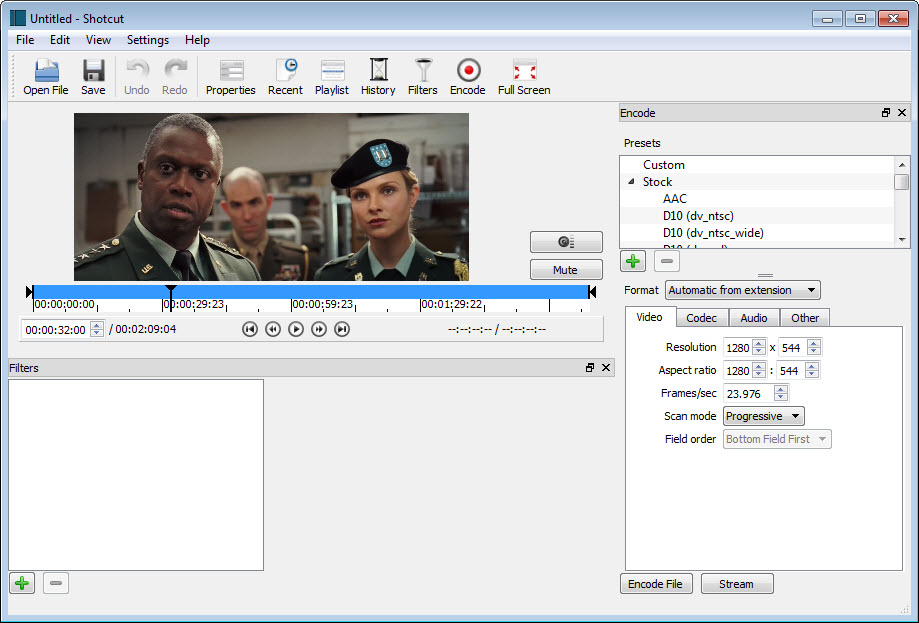The image size is (919, 623).
Task: Click the current timecode field 00:00:32:00
Action: 56,329
